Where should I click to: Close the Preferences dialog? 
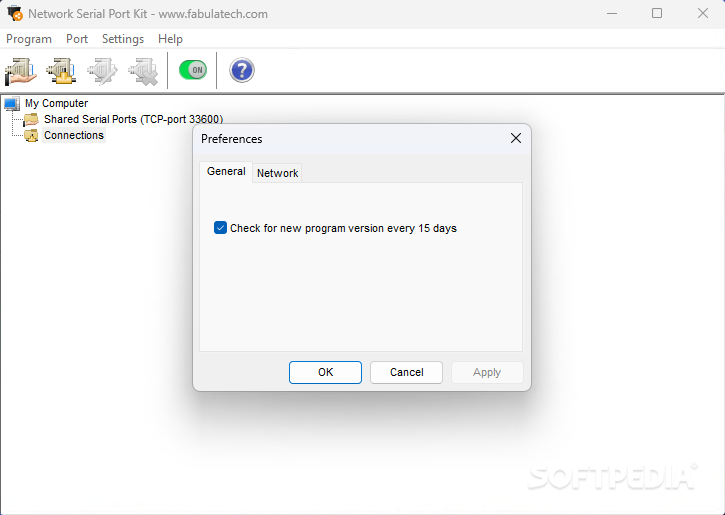click(x=516, y=138)
